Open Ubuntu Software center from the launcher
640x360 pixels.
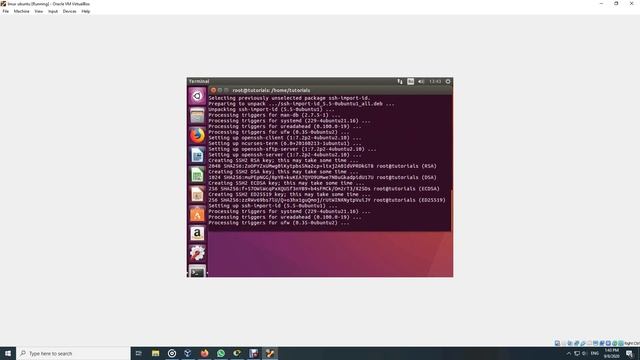(197, 214)
